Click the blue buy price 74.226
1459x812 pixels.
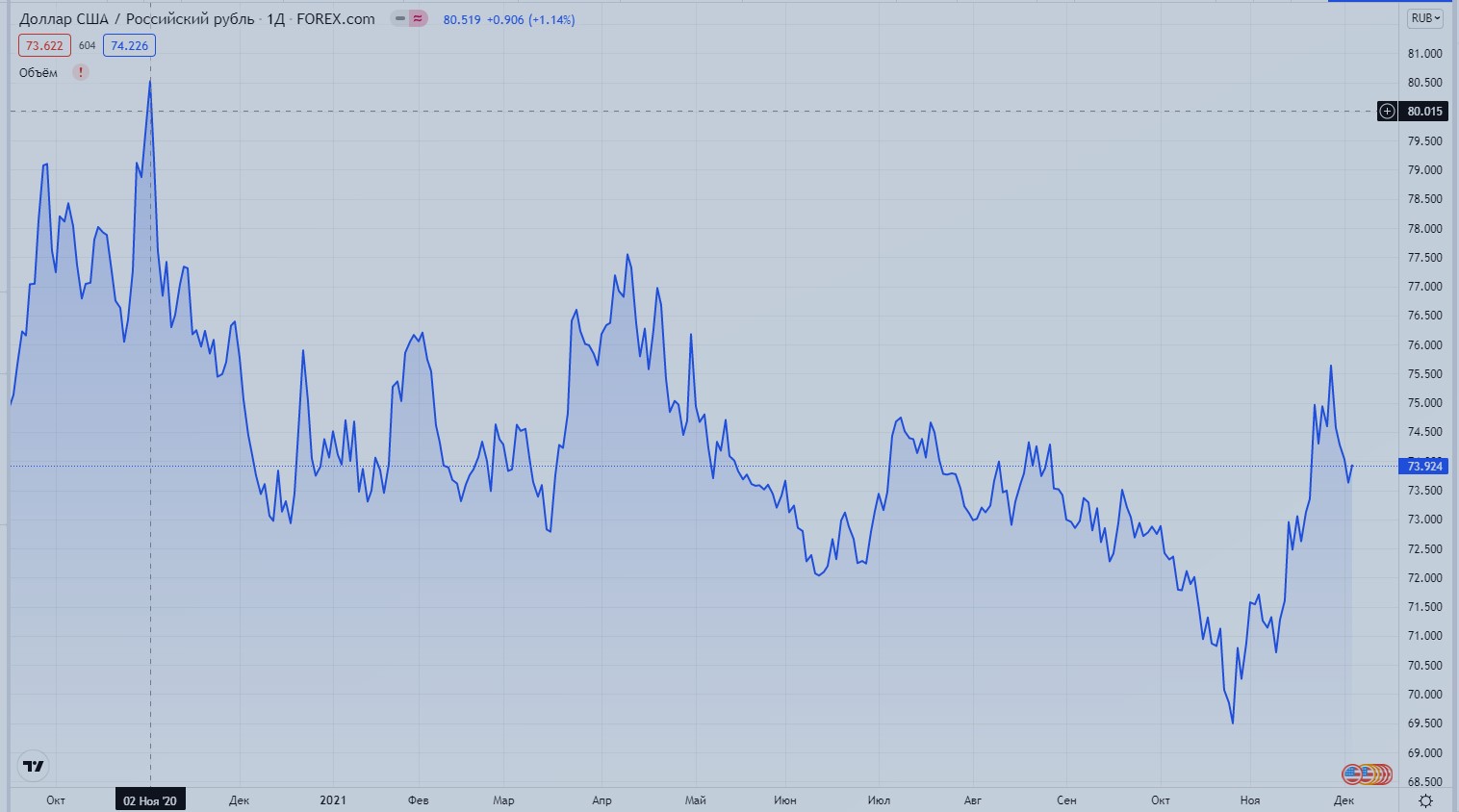pos(129,45)
